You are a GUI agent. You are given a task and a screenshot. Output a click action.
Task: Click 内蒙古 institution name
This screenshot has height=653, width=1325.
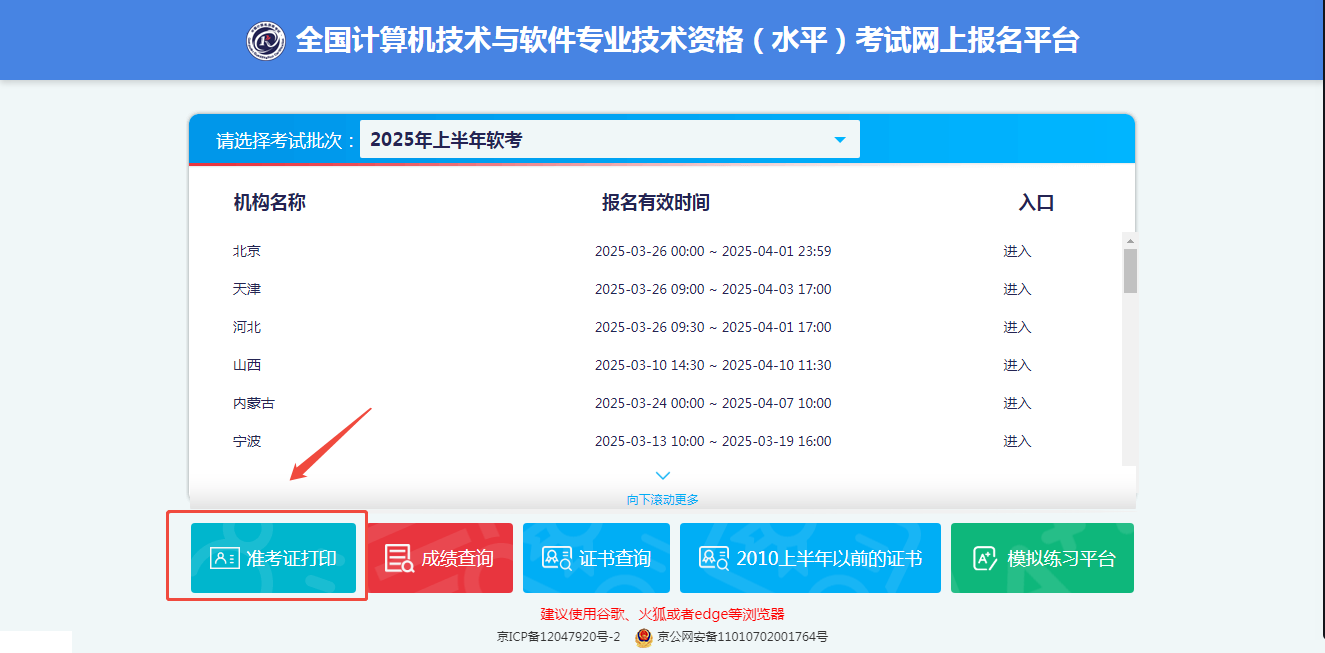click(x=254, y=403)
